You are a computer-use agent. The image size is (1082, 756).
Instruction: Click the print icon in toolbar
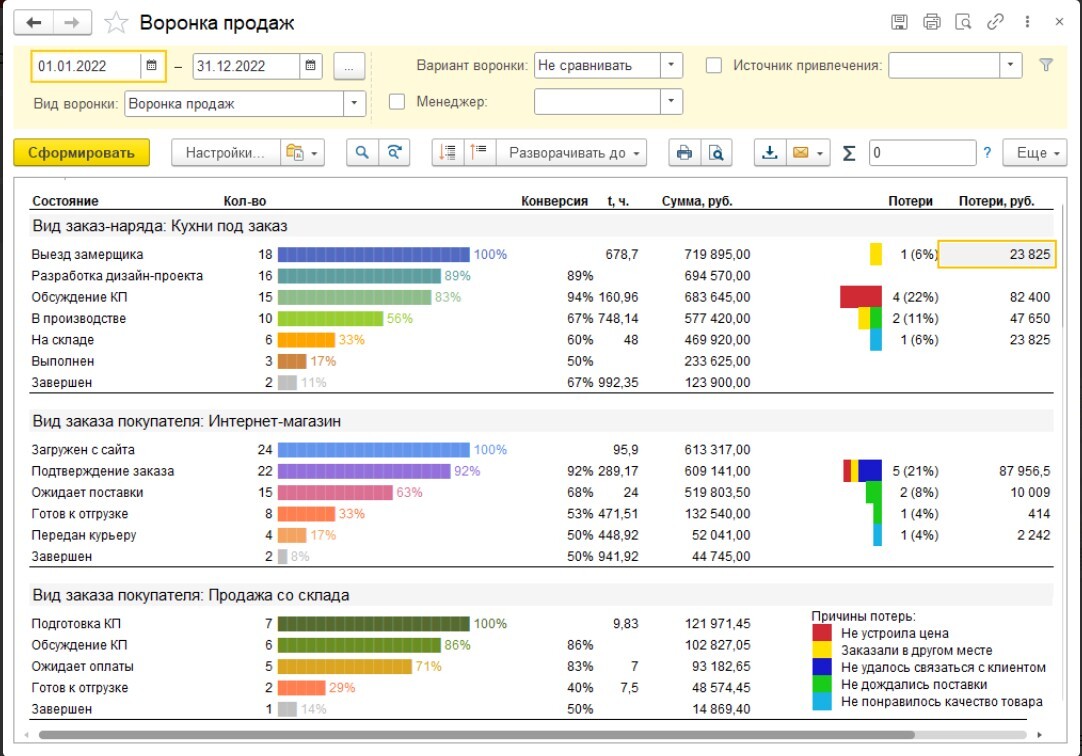684,153
